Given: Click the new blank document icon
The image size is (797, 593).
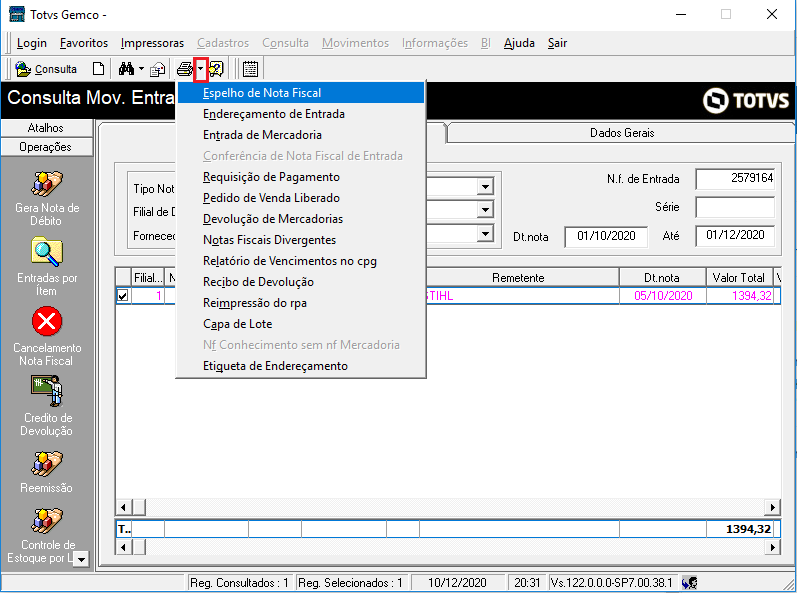Looking at the screenshot, I should click(99, 69).
